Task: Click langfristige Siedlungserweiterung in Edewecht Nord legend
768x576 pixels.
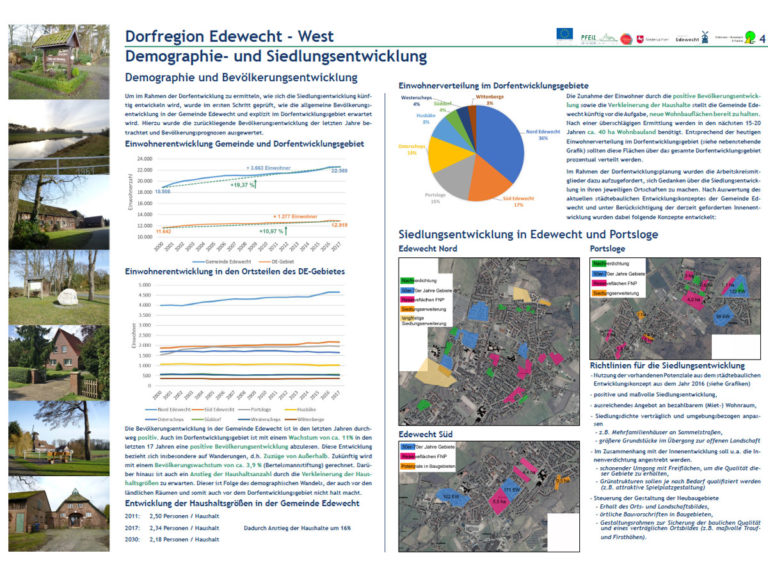Action: (x=424, y=320)
